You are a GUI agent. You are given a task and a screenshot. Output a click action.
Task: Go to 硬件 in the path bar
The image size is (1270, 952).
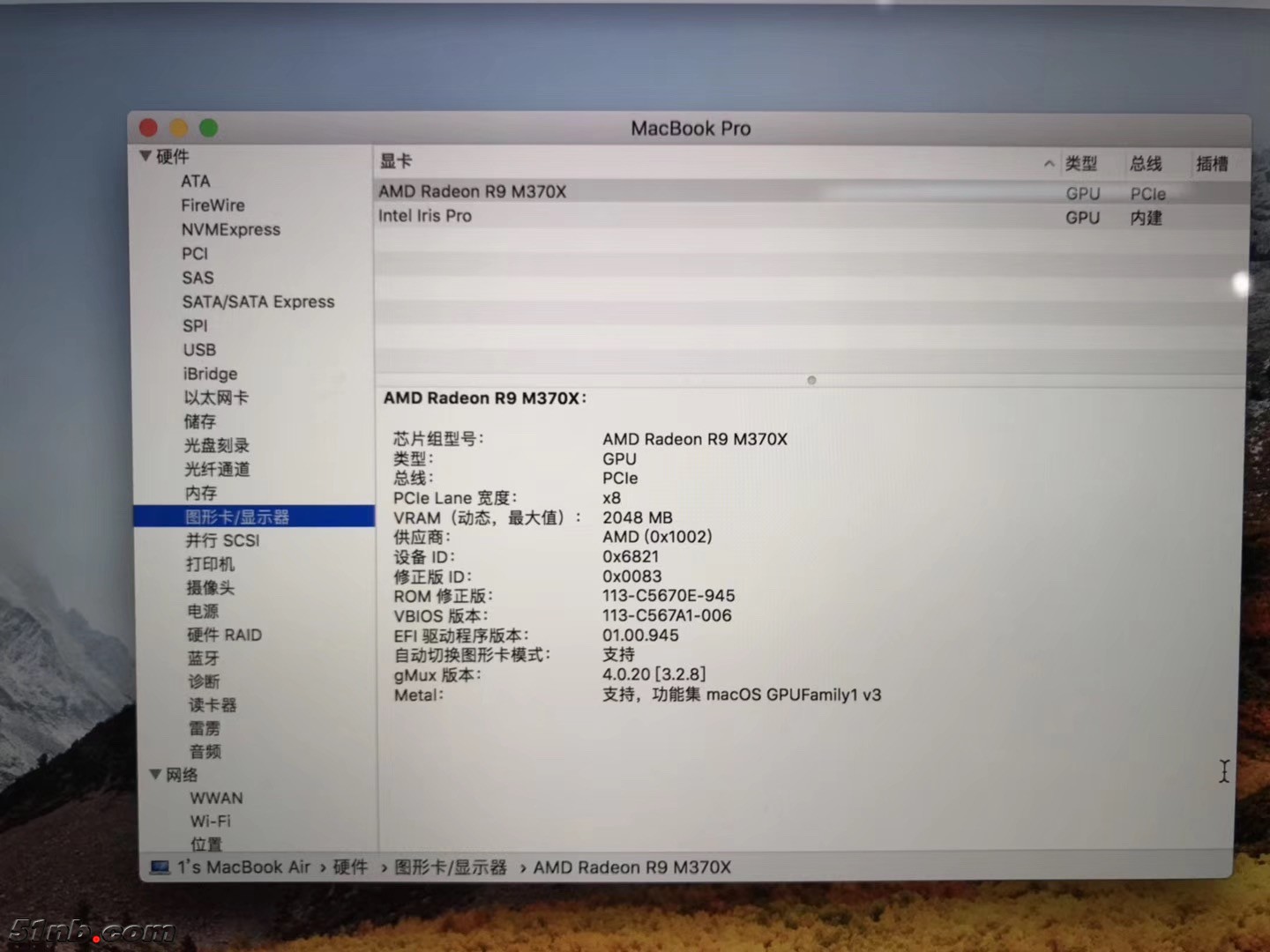(350, 867)
